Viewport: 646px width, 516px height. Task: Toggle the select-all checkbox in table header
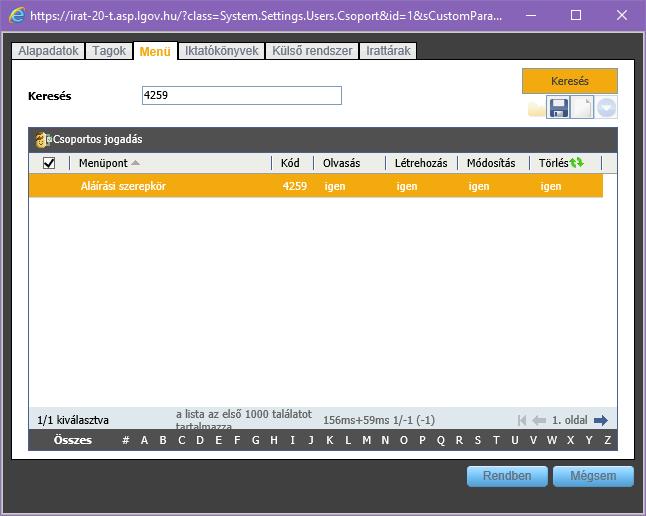point(49,163)
